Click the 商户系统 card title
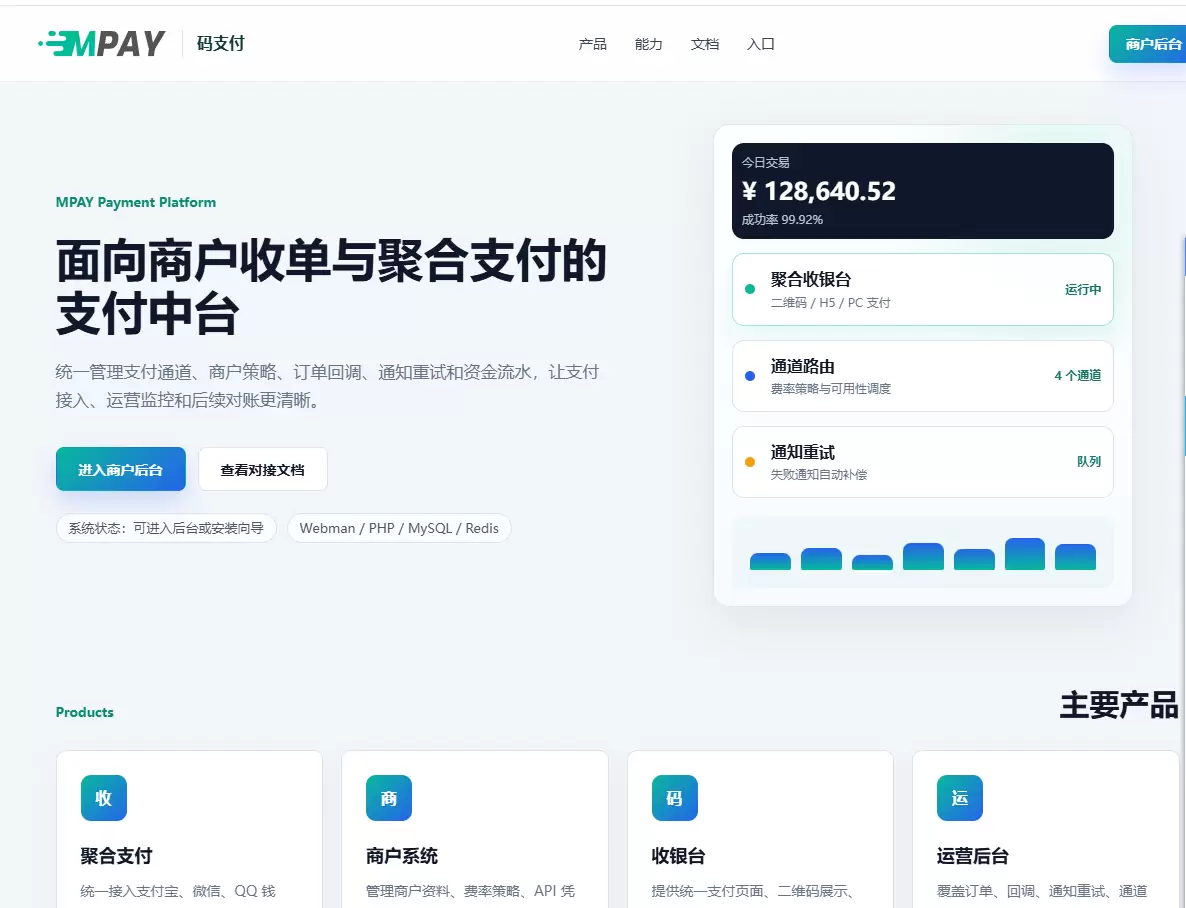This screenshot has width=1186, height=908. point(402,856)
